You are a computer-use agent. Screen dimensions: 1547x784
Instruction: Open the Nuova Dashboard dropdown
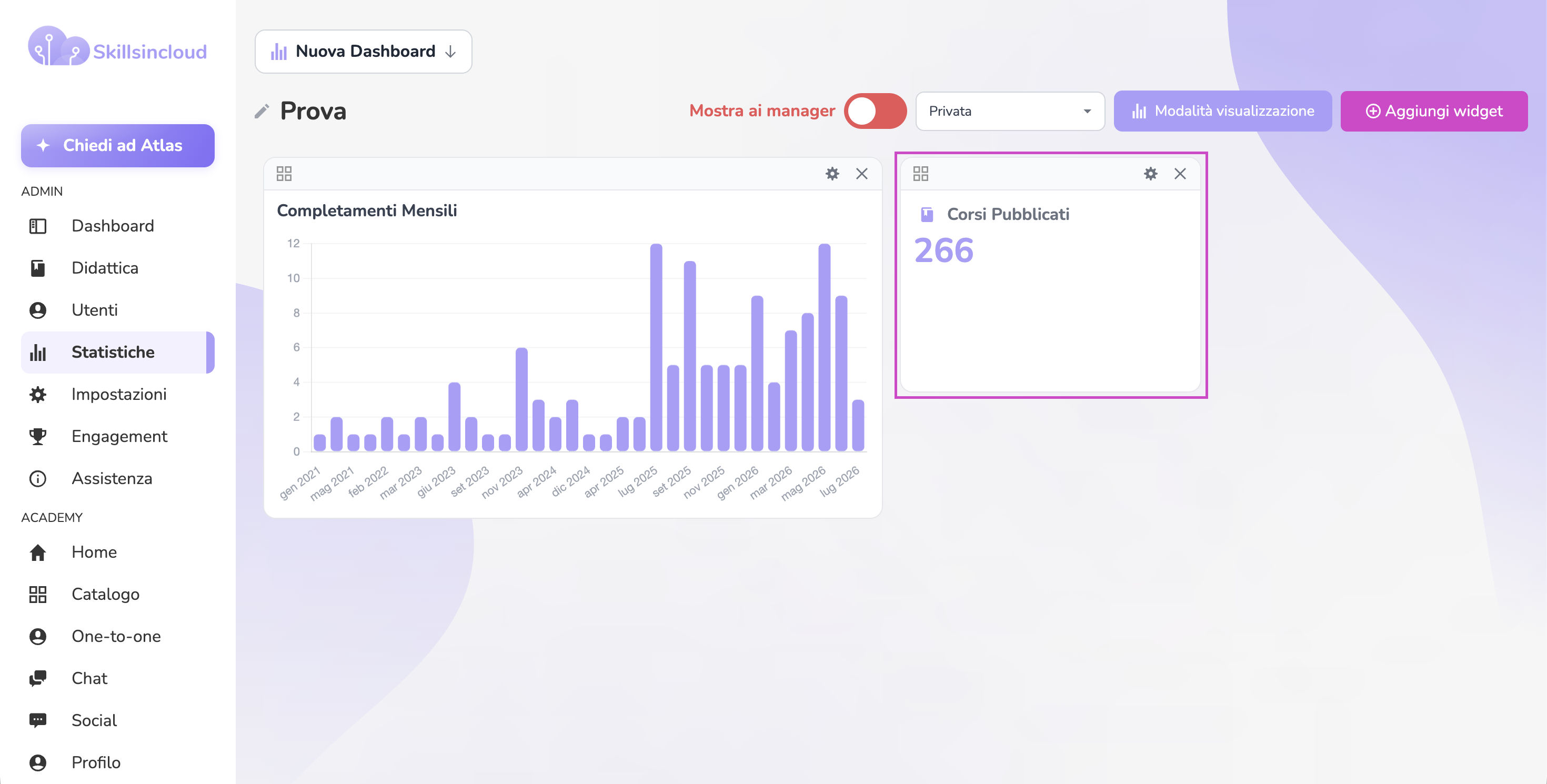(x=363, y=52)
